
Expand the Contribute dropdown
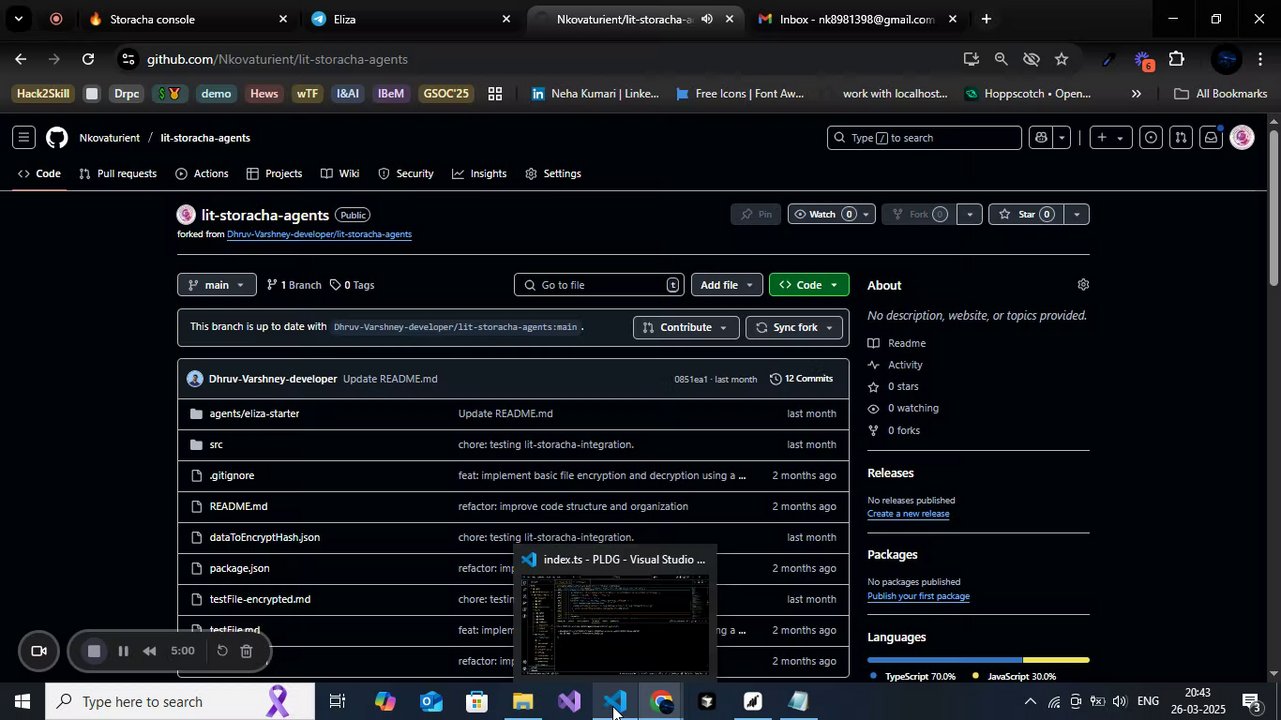coord(686,328)
